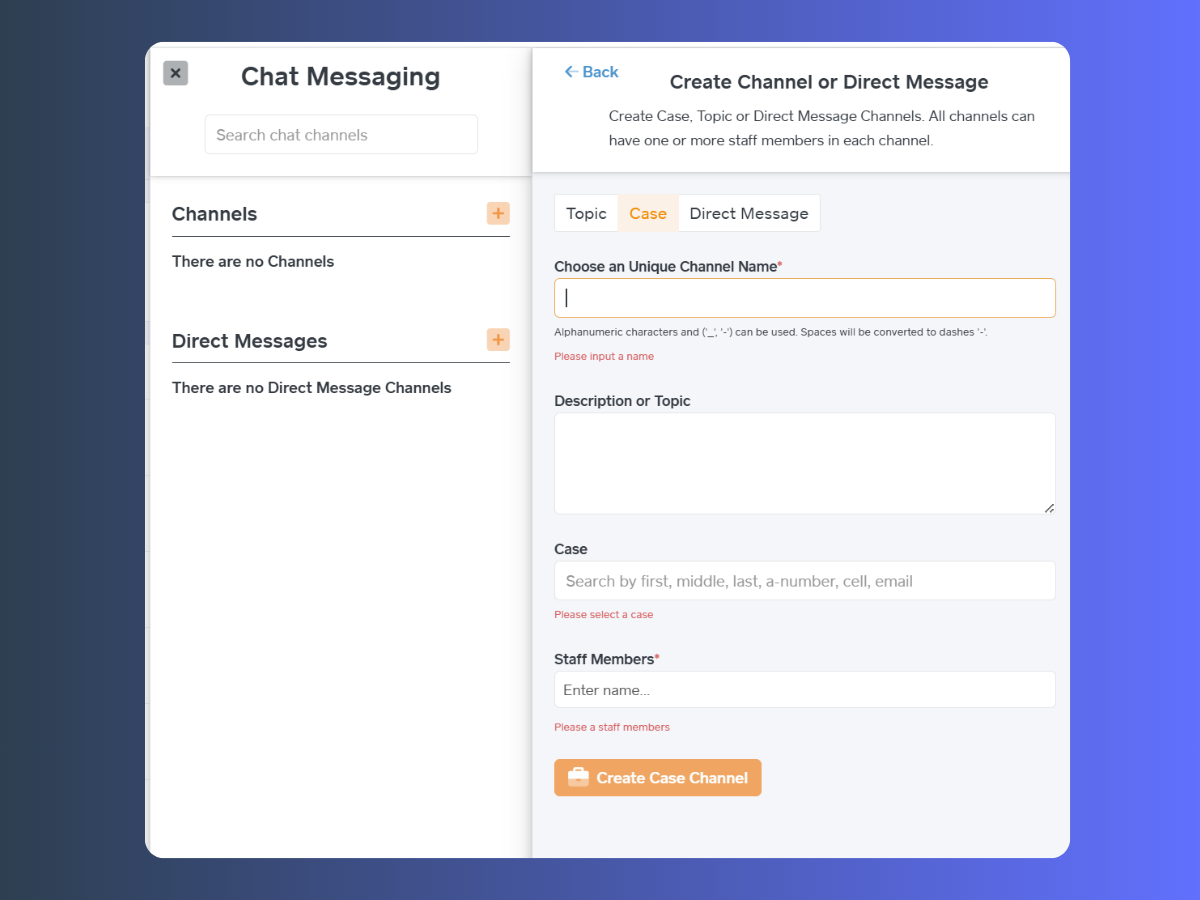Screen dimensions: 1200x900
Task: Open the Direct Message tab
Action: (749, 213)
